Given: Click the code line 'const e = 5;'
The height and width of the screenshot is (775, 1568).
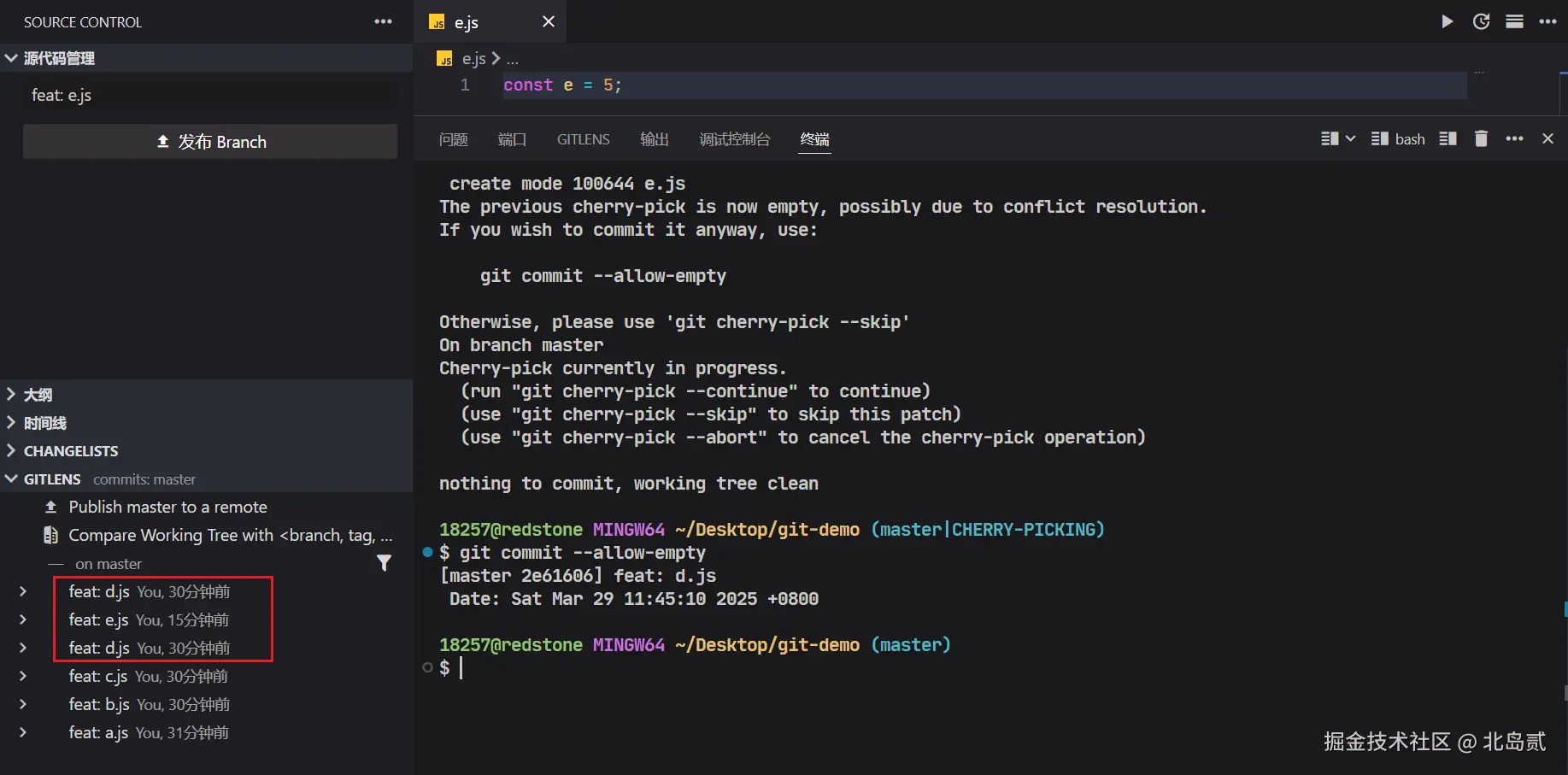Looking at the screenshot, I should tap(562, 85).
